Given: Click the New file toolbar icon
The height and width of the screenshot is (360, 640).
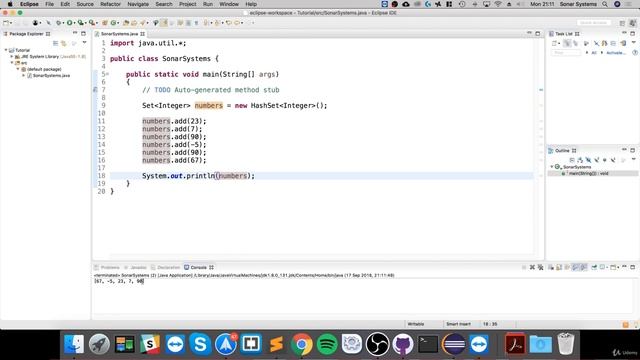Looking at the screenshot, I should coord(6,23).
